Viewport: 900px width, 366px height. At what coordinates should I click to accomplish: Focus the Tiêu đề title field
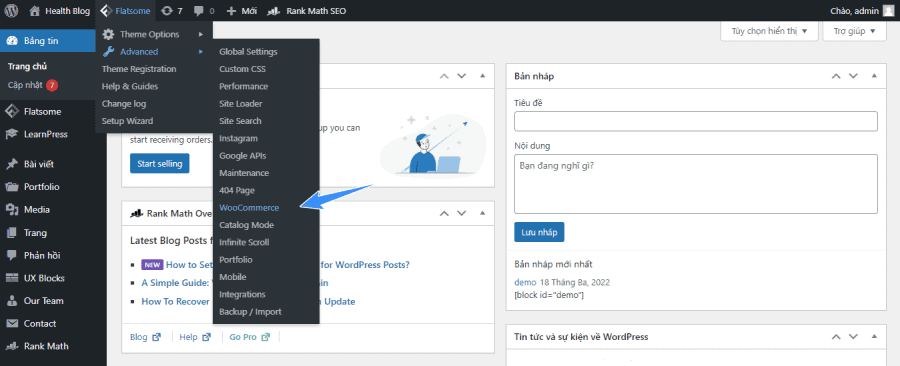[x=696, y=121]
